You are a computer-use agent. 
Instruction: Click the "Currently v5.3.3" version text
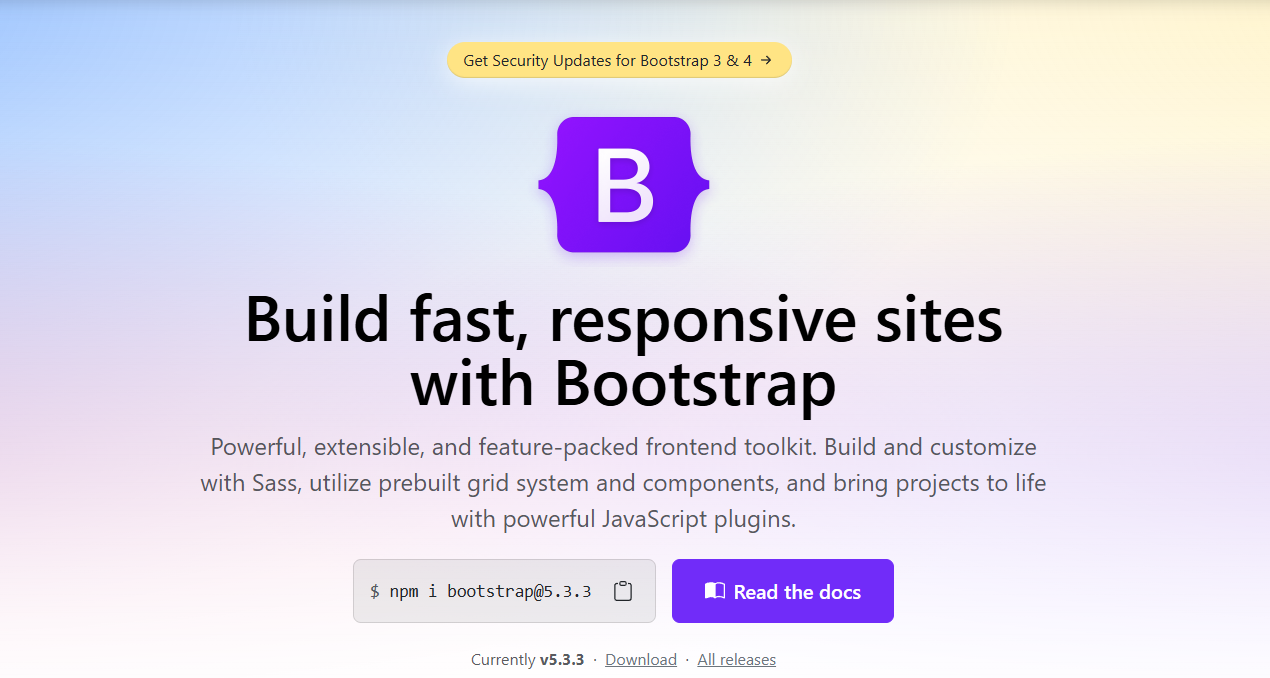click(x=527, y=660)
